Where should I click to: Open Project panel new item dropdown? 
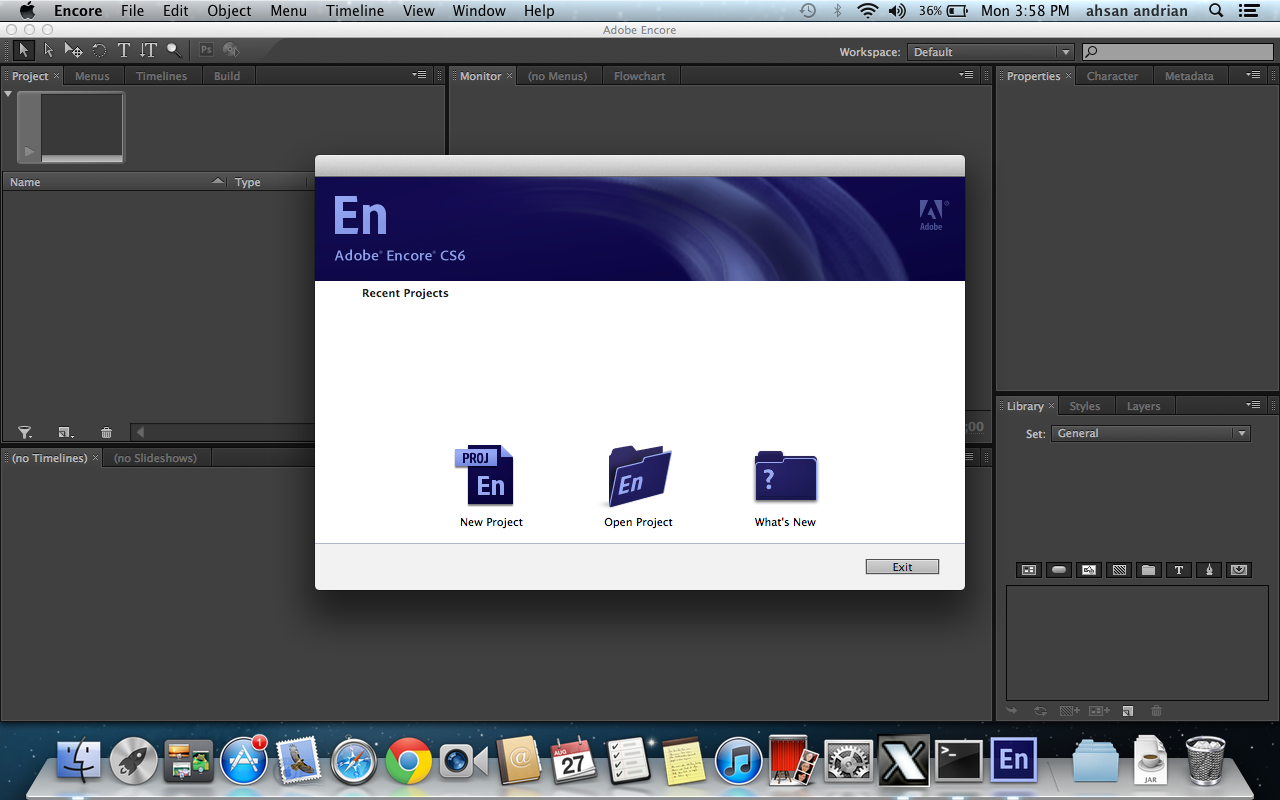[66, 433]
